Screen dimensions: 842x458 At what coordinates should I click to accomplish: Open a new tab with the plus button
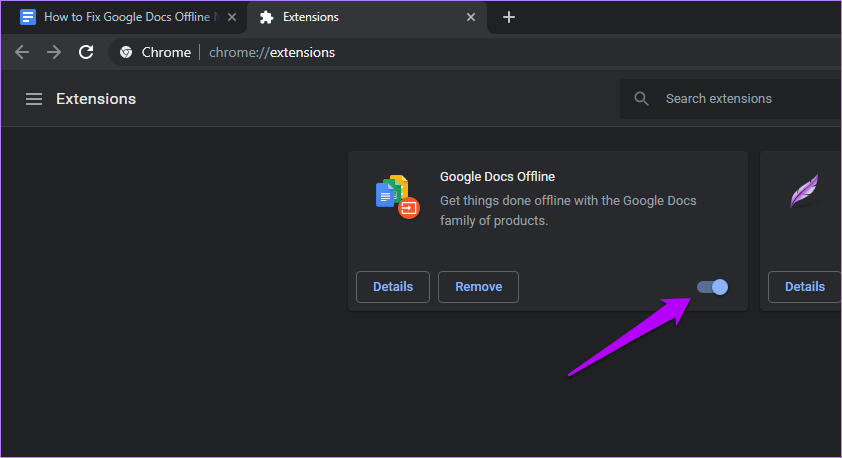point(509,17)
